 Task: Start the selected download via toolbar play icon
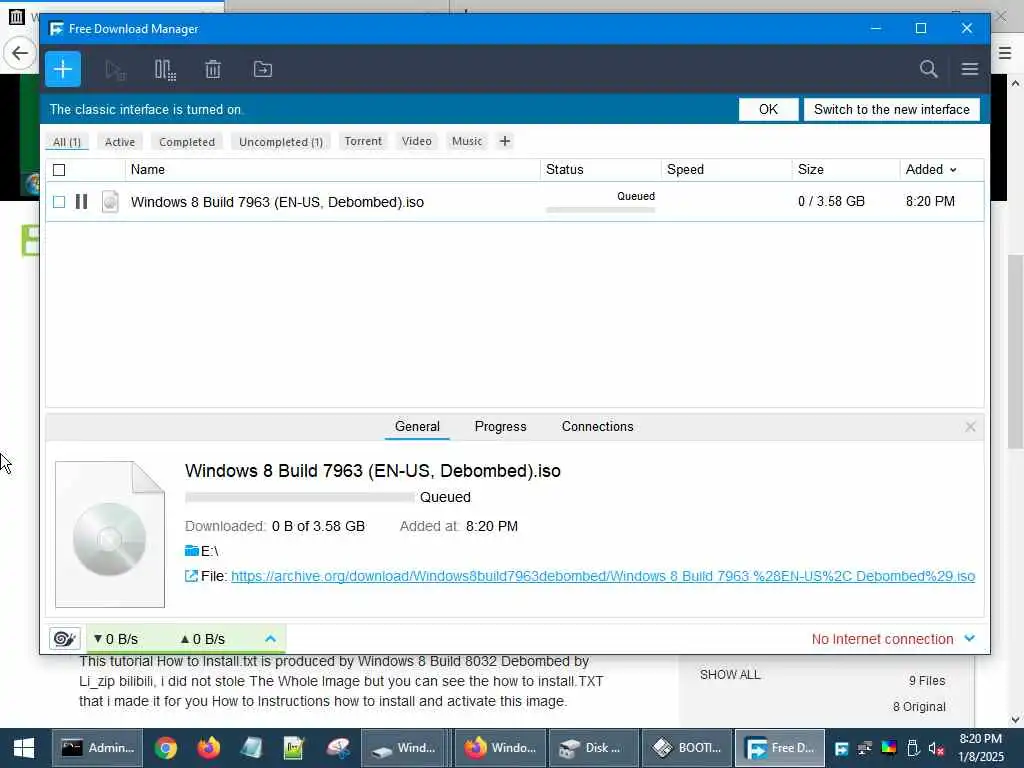click(115, 70)
